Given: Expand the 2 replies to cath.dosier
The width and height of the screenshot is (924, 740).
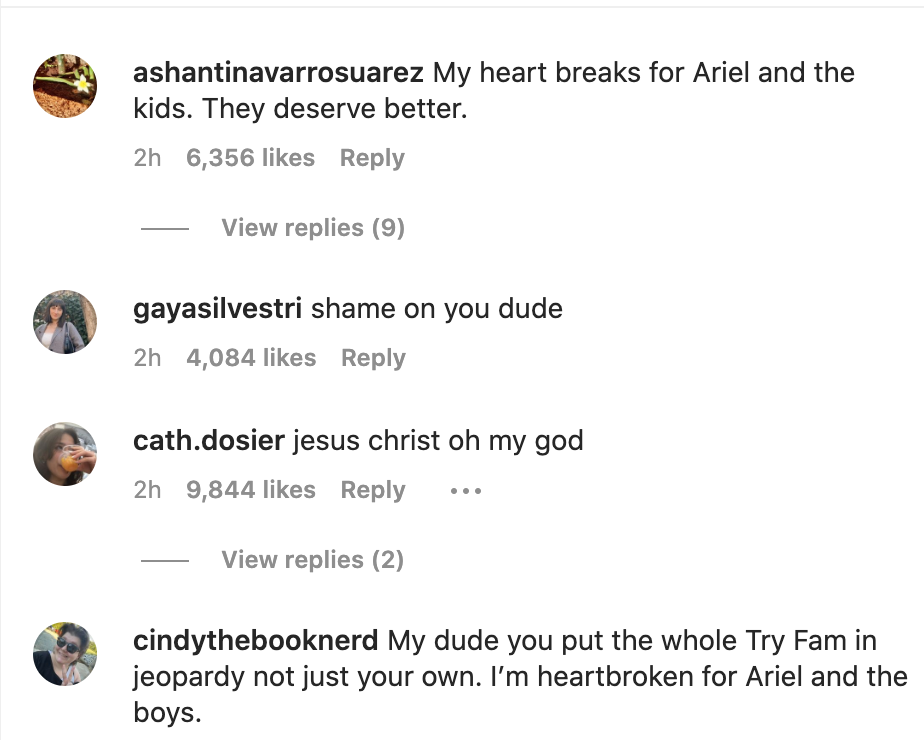Looking at the screenshot, I should pyautogui.click(x=312, y=560).
